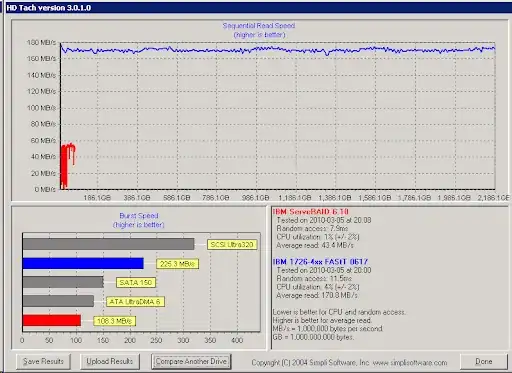The height and width of the screenshot is (373, 512).
Task: Click the 1,186.1GB axis label
Action: coord(295,198)
